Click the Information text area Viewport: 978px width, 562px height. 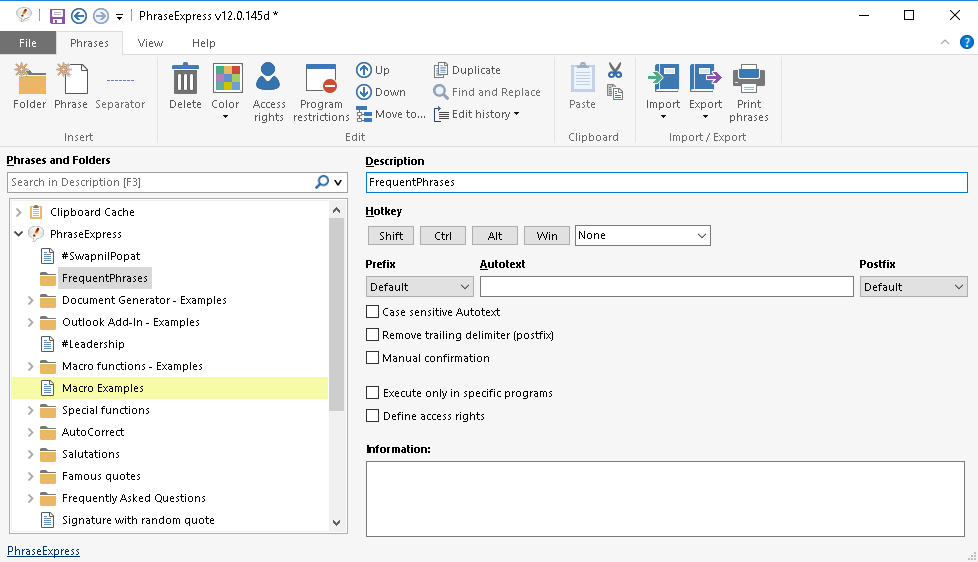click(665, 499)
